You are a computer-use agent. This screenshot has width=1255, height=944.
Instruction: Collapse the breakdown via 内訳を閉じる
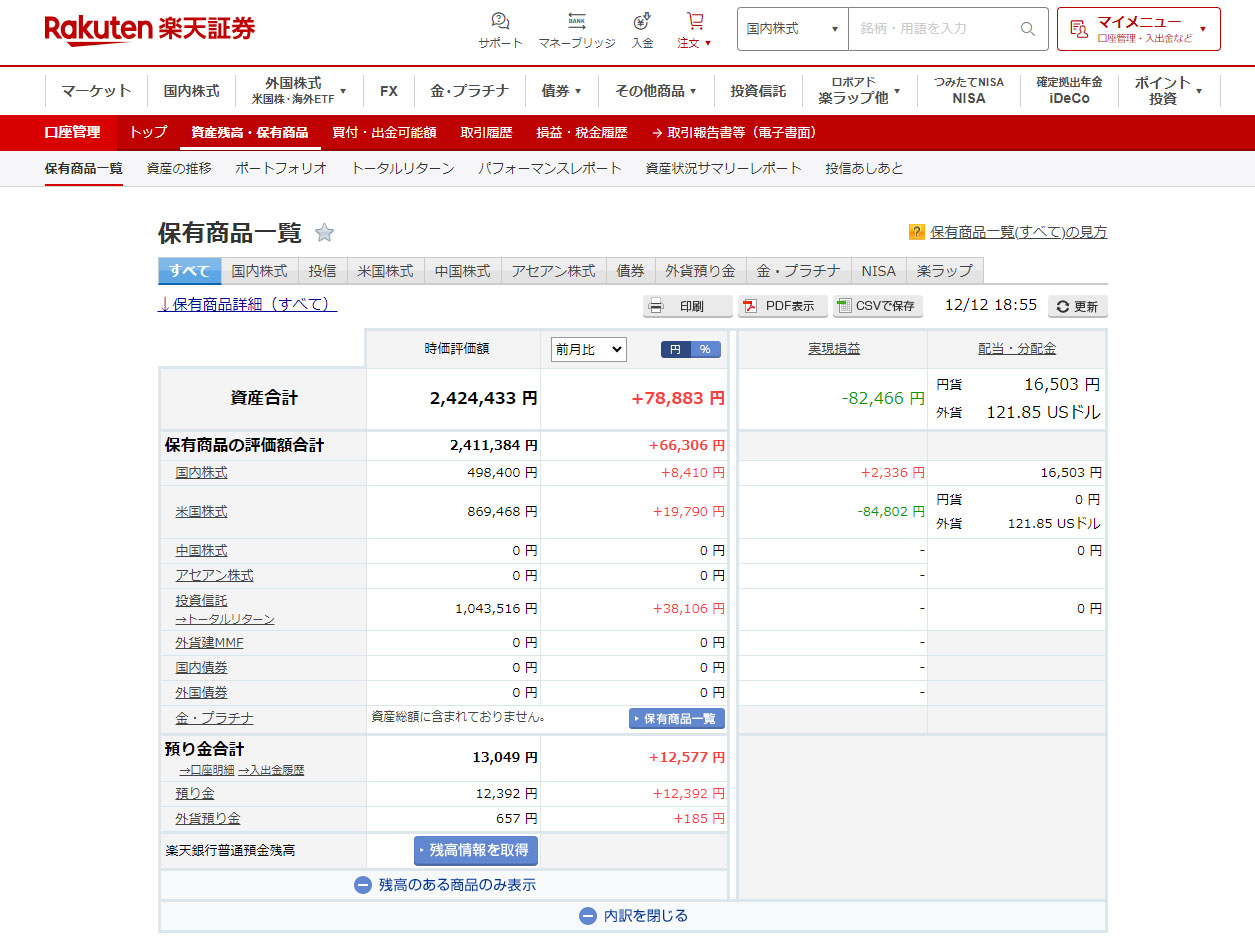634,915
